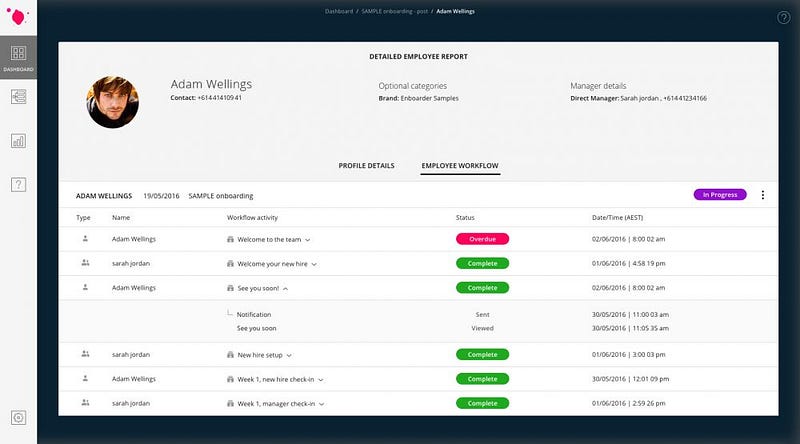Image resolution: width=800 pixels, height=444 pixels.
Task: Click the Adam Wellings name heading
Action: [211, 84]
